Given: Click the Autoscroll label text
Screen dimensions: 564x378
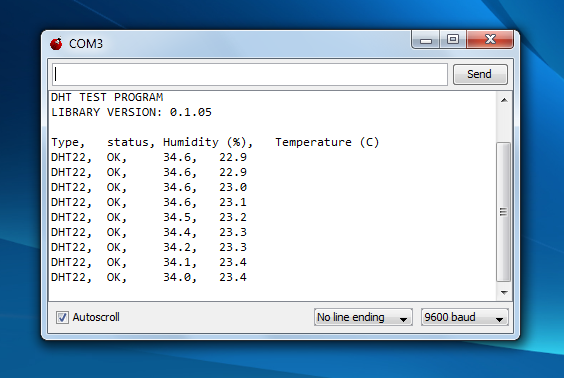Looking at the screenshot, I should [96, 317].
